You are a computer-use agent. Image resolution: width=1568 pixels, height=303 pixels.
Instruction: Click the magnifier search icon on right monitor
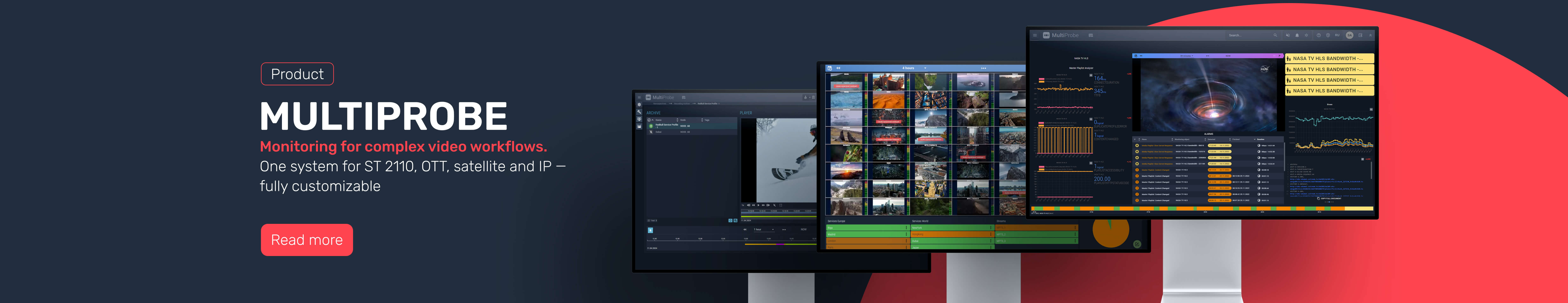click(x=1275, y=35)
